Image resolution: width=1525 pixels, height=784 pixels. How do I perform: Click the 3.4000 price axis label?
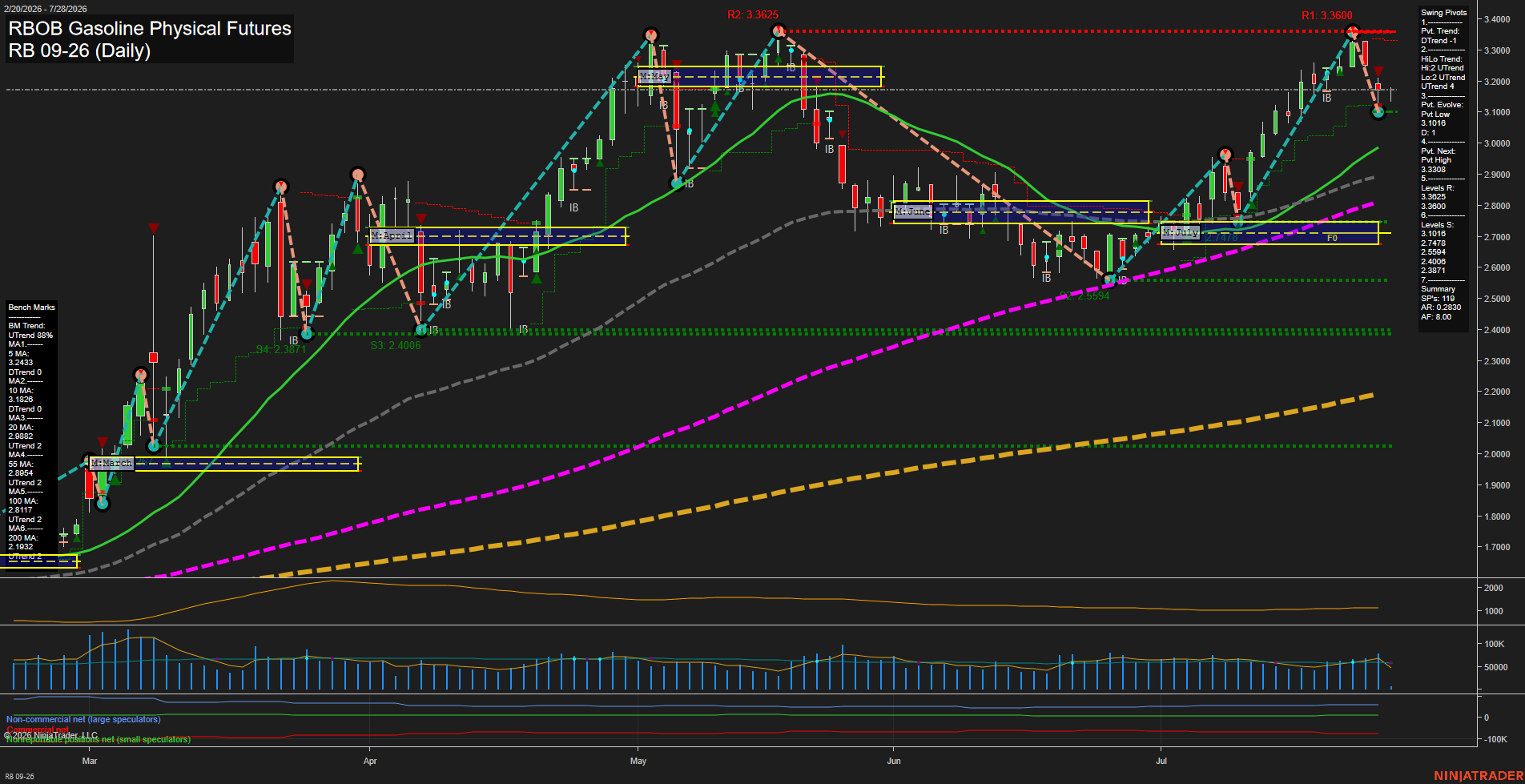1497,19
